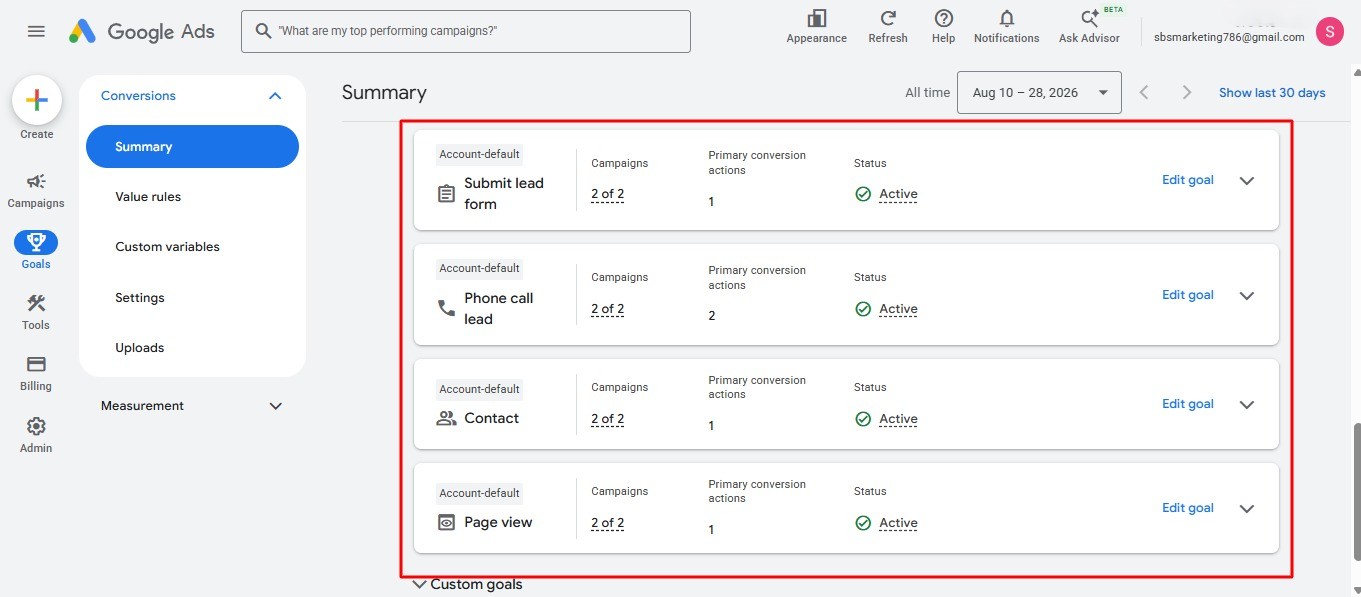Click the Page view eye icon
The image size is (1361, 597).
[x=446, y=522]
